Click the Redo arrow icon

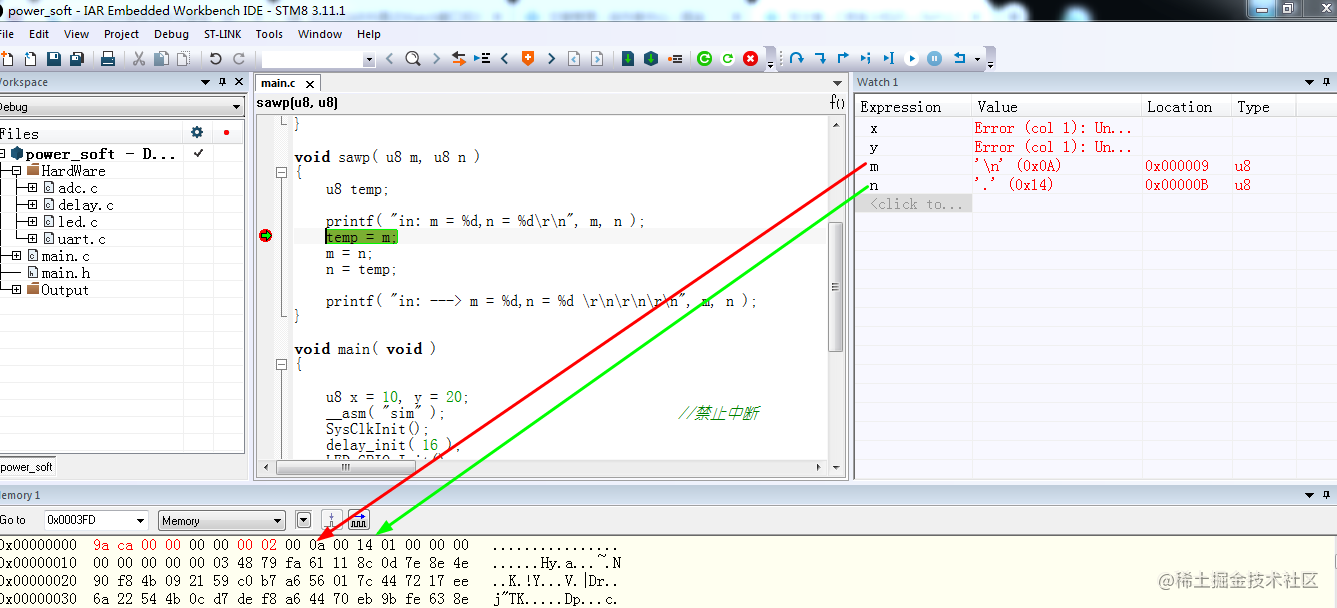238,59
